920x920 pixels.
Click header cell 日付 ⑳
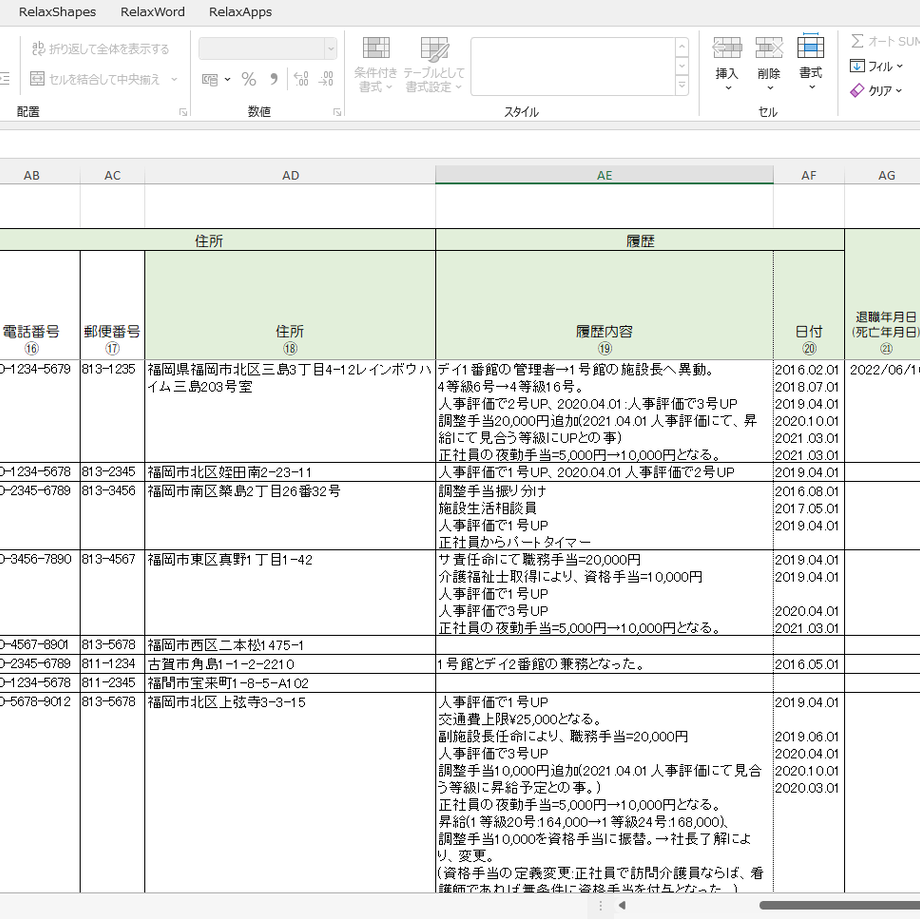809,305
